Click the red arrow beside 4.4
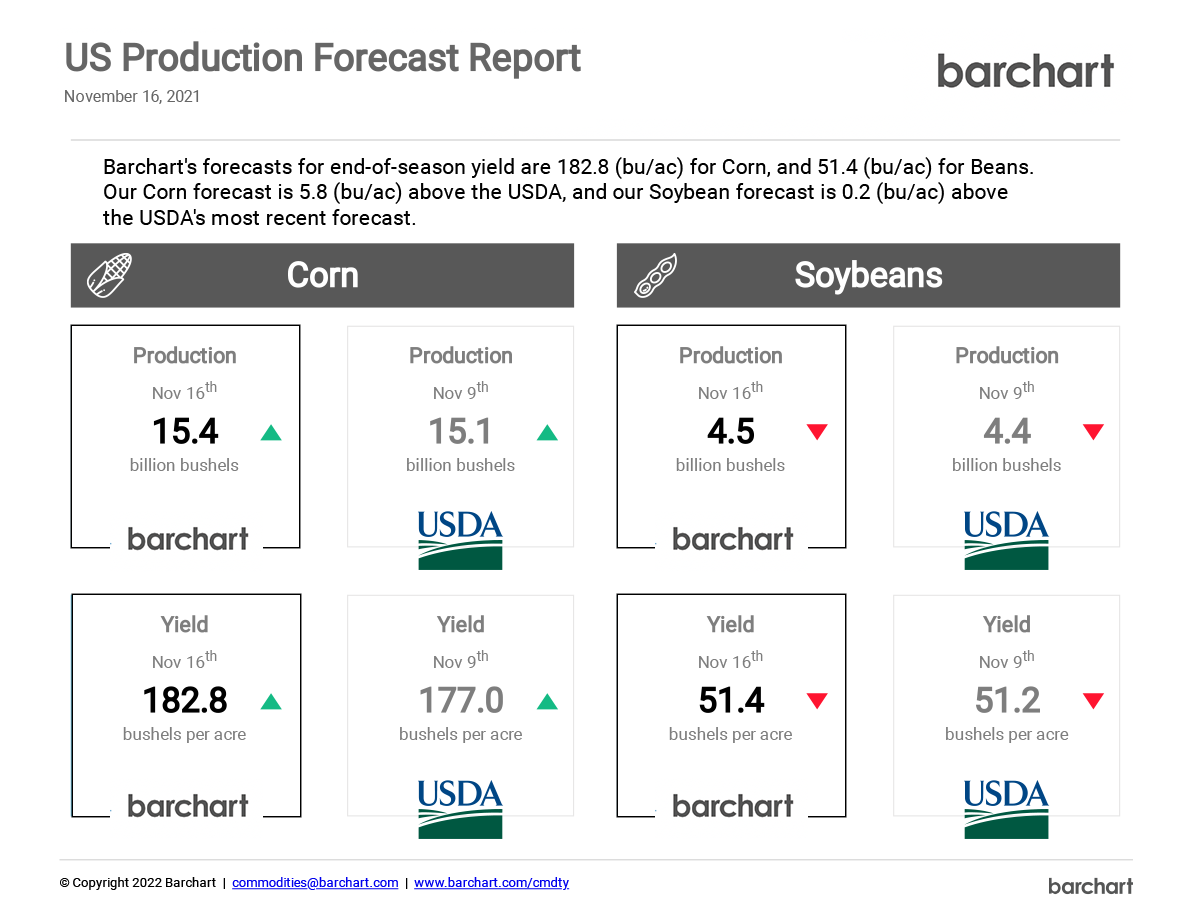The image size is (1194, 921). [x=1093, y=433]
